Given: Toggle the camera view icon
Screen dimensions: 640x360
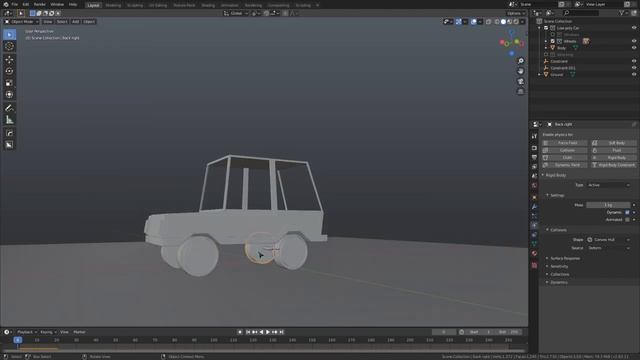Looking at the screenshot, I should point(520,81).
